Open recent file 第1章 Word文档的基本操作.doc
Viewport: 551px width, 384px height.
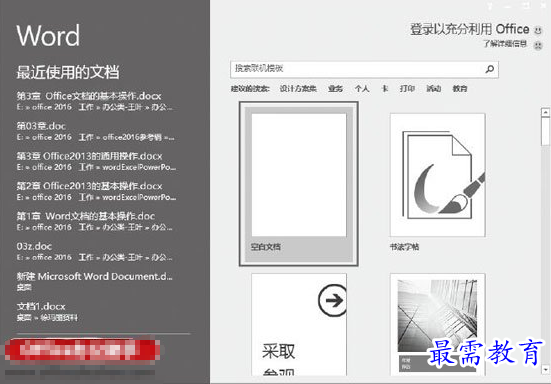point(96,221)
